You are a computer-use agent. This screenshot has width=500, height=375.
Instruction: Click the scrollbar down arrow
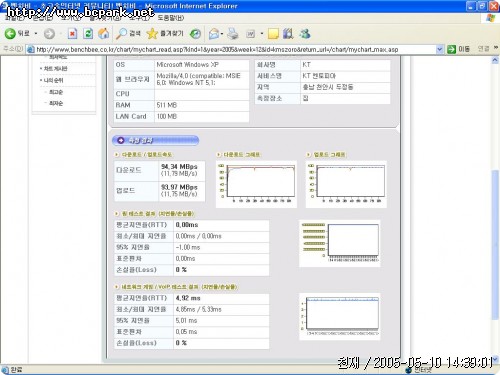point(495,359)
